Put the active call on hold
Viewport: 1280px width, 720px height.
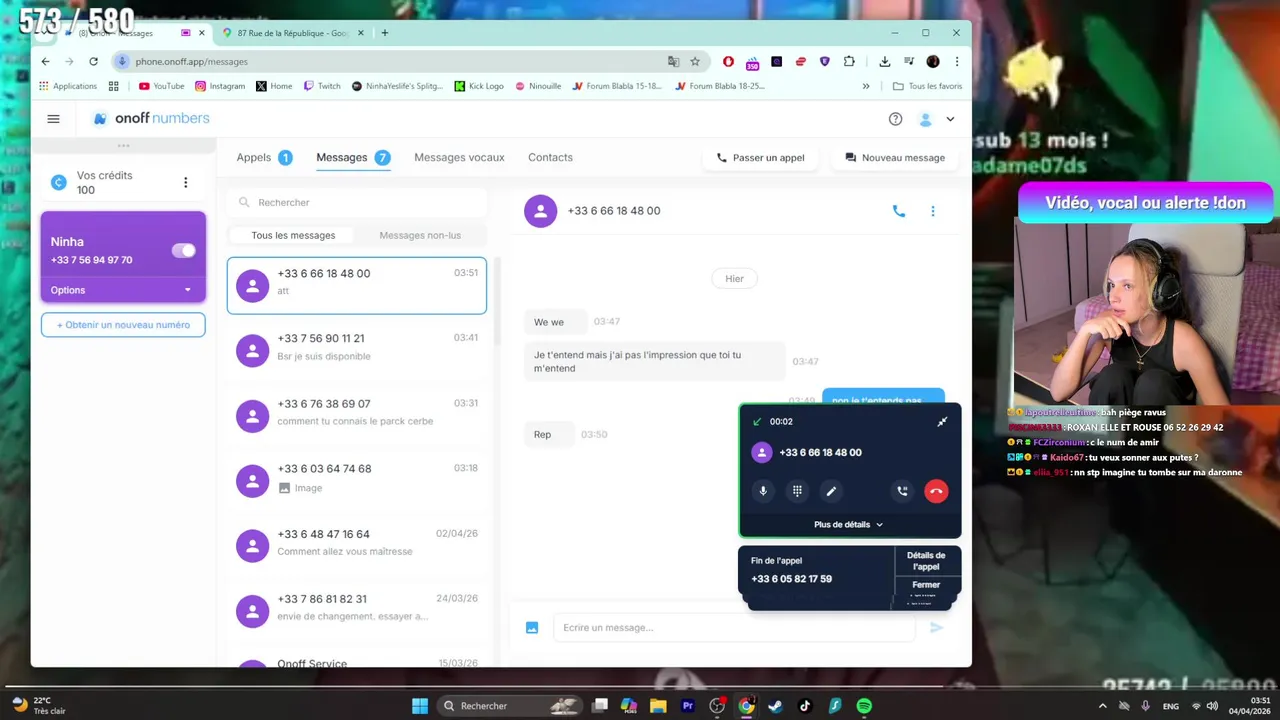(902, 491)
